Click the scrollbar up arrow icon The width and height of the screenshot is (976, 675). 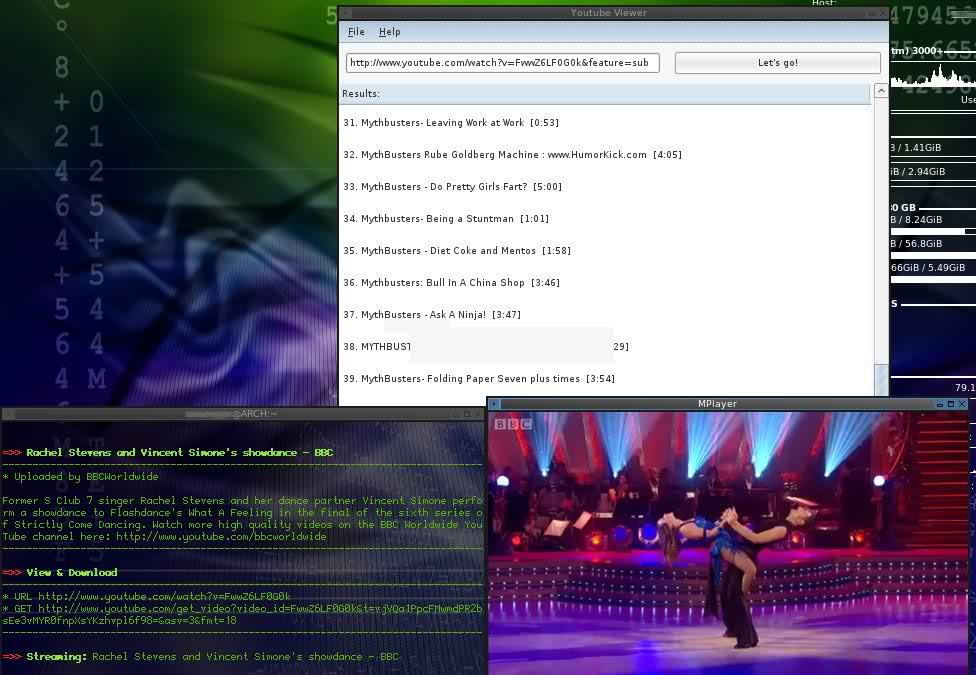point(880,90)
